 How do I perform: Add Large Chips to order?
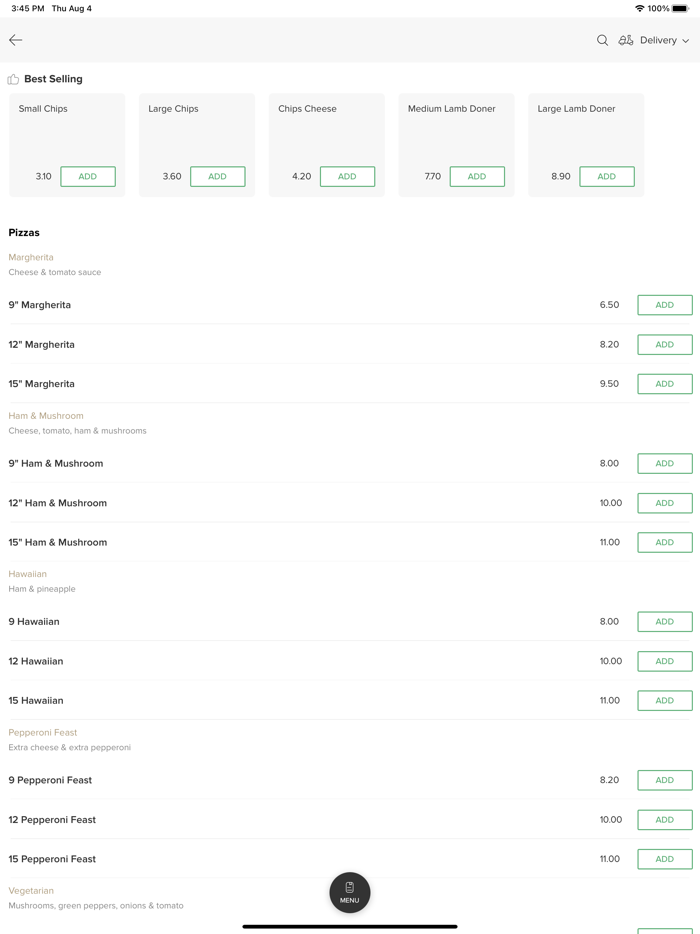pos(217,176)
